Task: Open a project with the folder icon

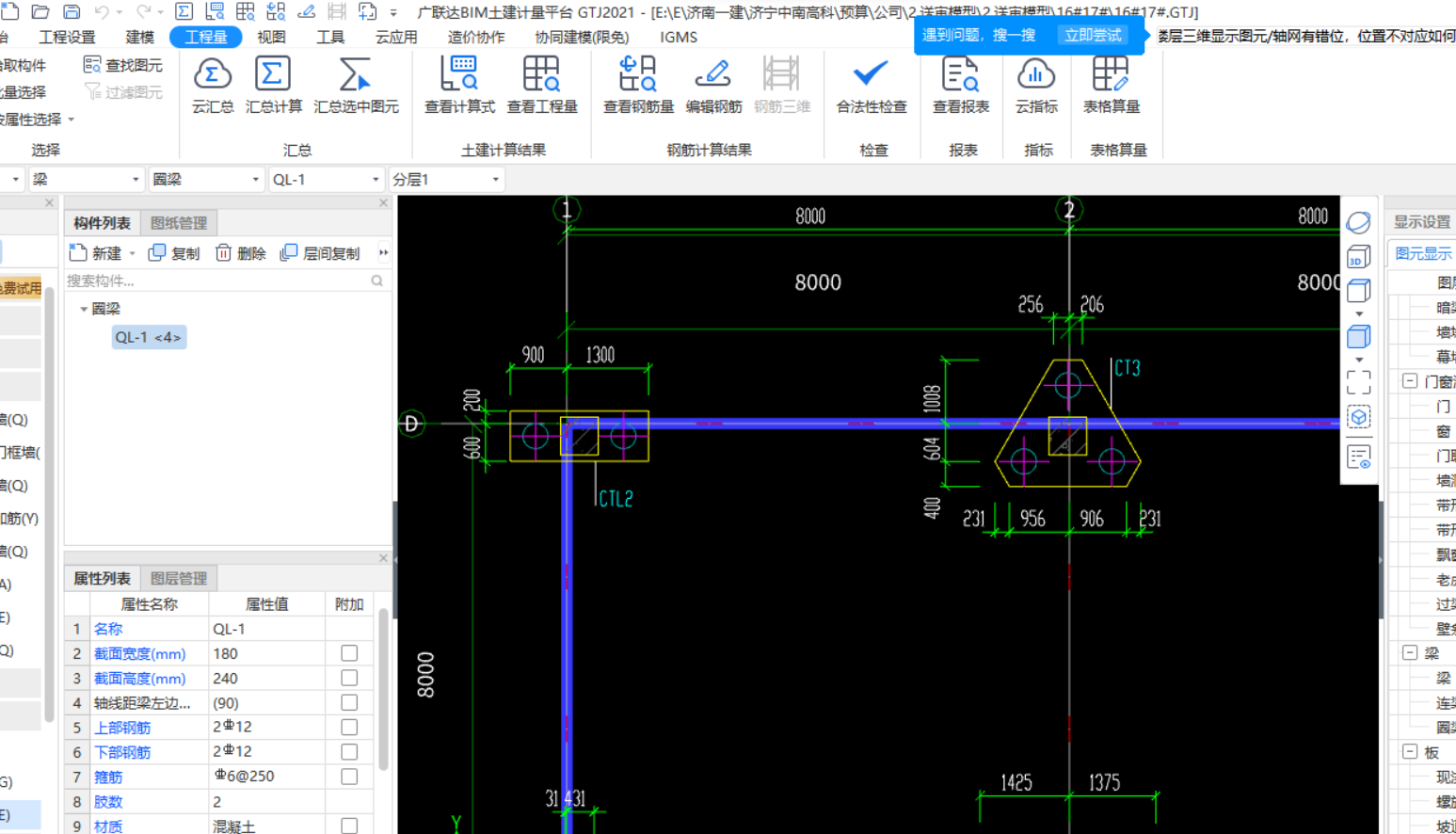Action: (40, 11)
